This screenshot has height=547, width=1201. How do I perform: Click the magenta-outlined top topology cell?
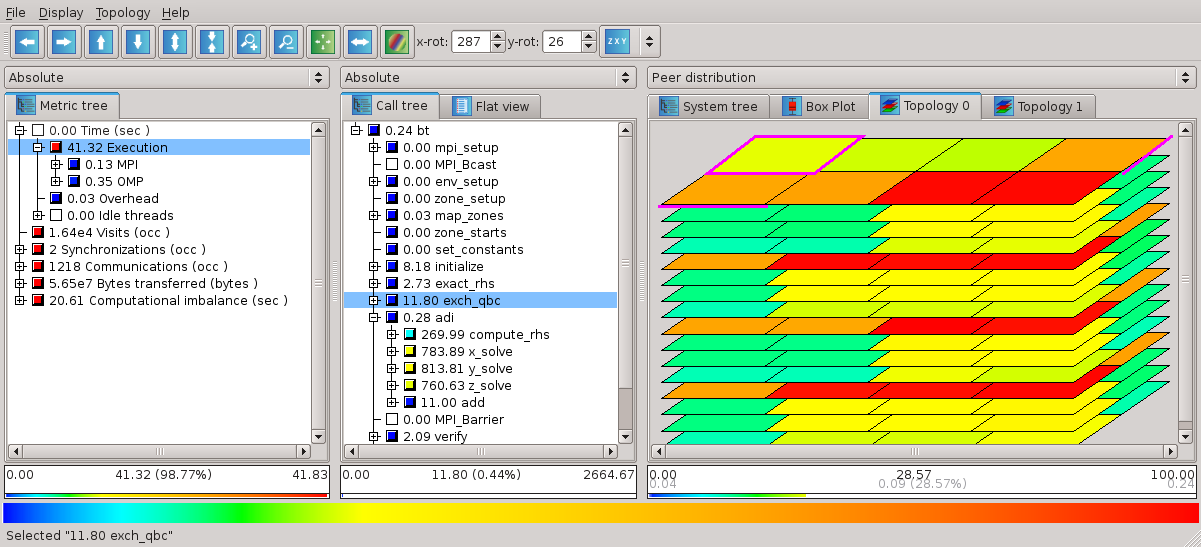786,154
